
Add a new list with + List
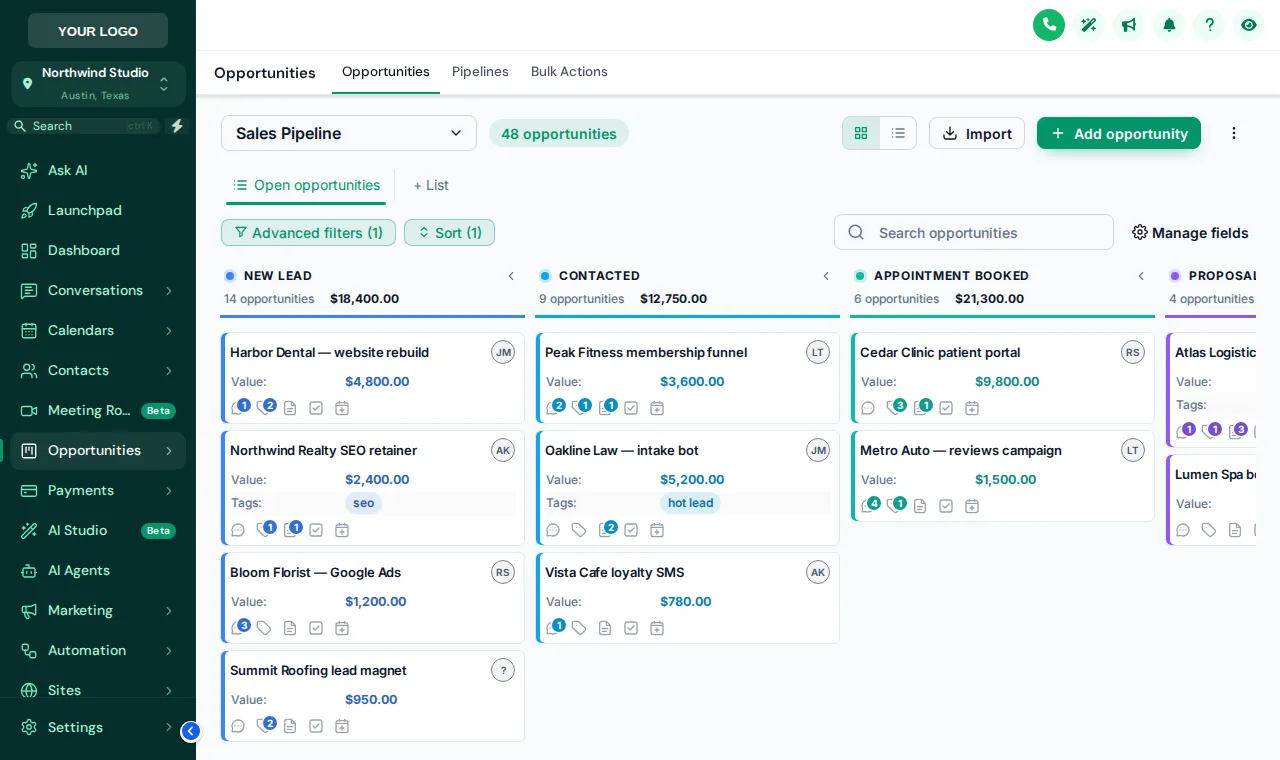pos(431,185)
